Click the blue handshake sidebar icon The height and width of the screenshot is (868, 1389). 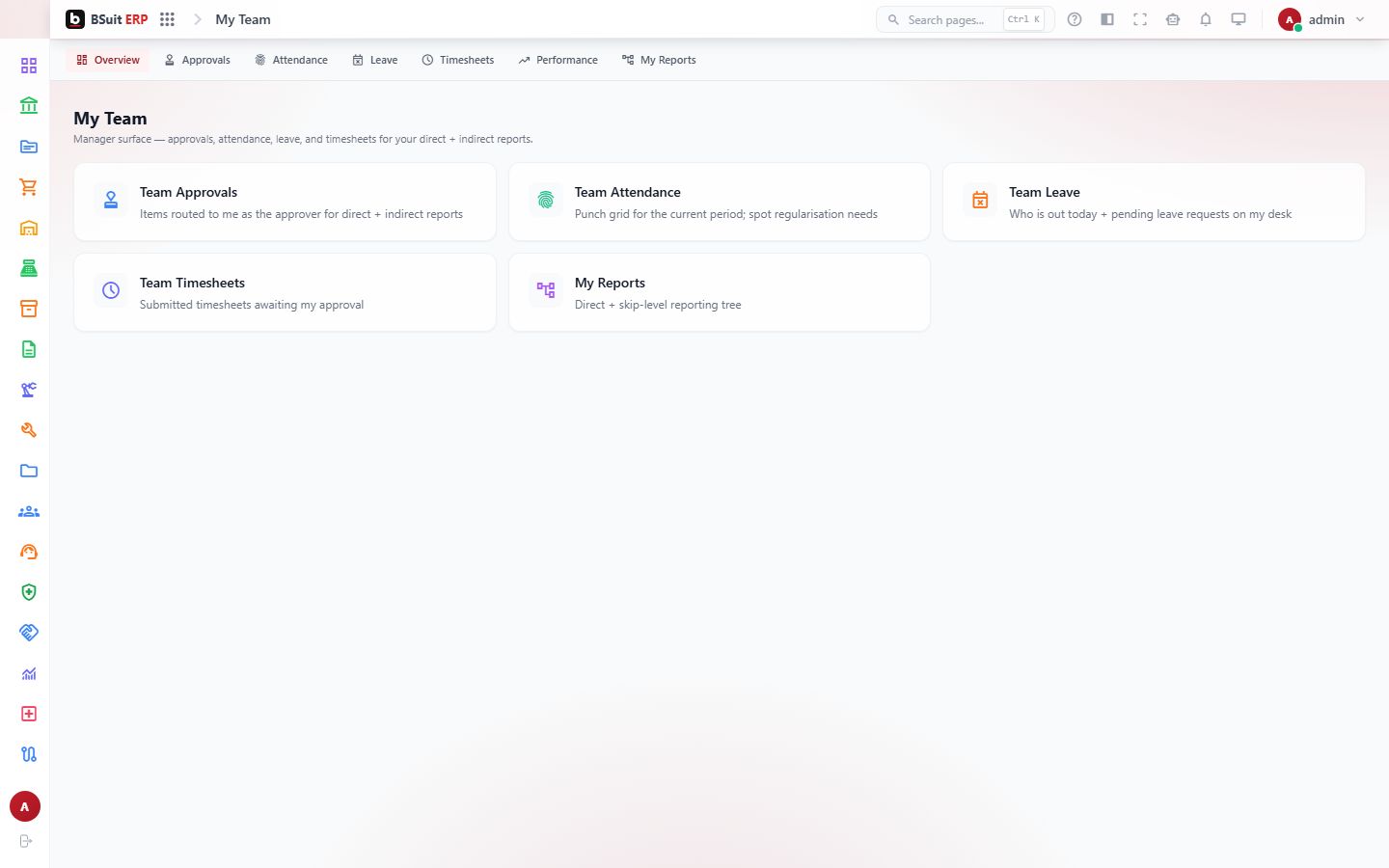[x=29, y=633]
